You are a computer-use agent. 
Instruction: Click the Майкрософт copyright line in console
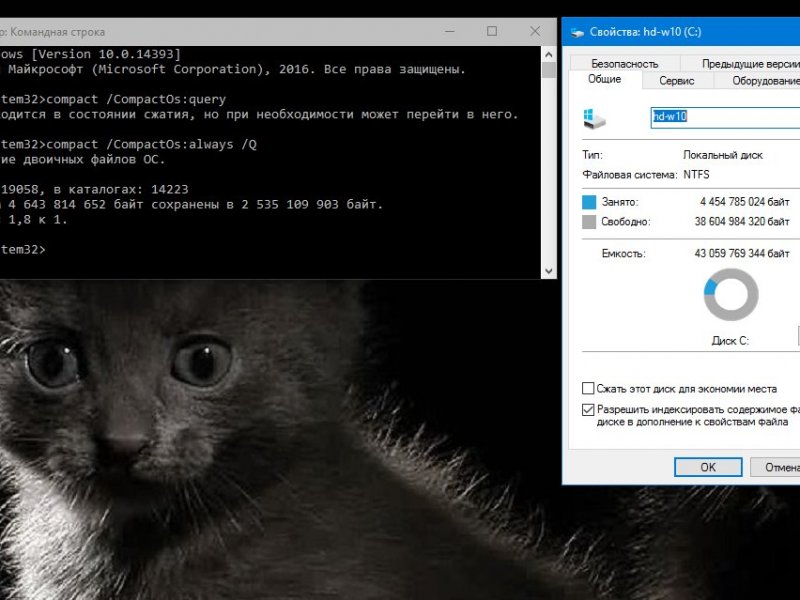[233, 69]
